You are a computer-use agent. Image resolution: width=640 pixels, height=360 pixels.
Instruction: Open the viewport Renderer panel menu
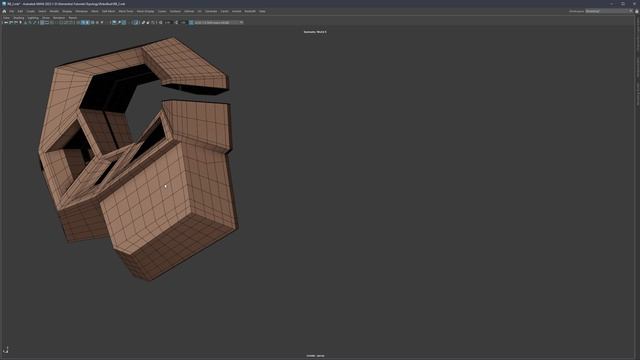click(x=59, y=18)
